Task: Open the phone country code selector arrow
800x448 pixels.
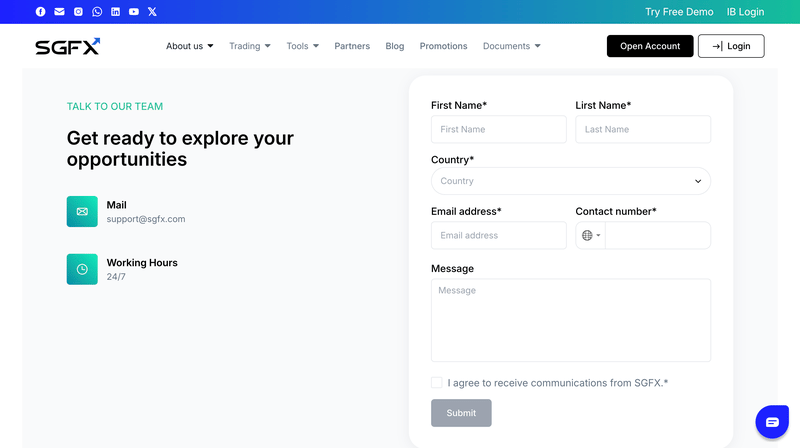Action: click(x=598, y=235)
